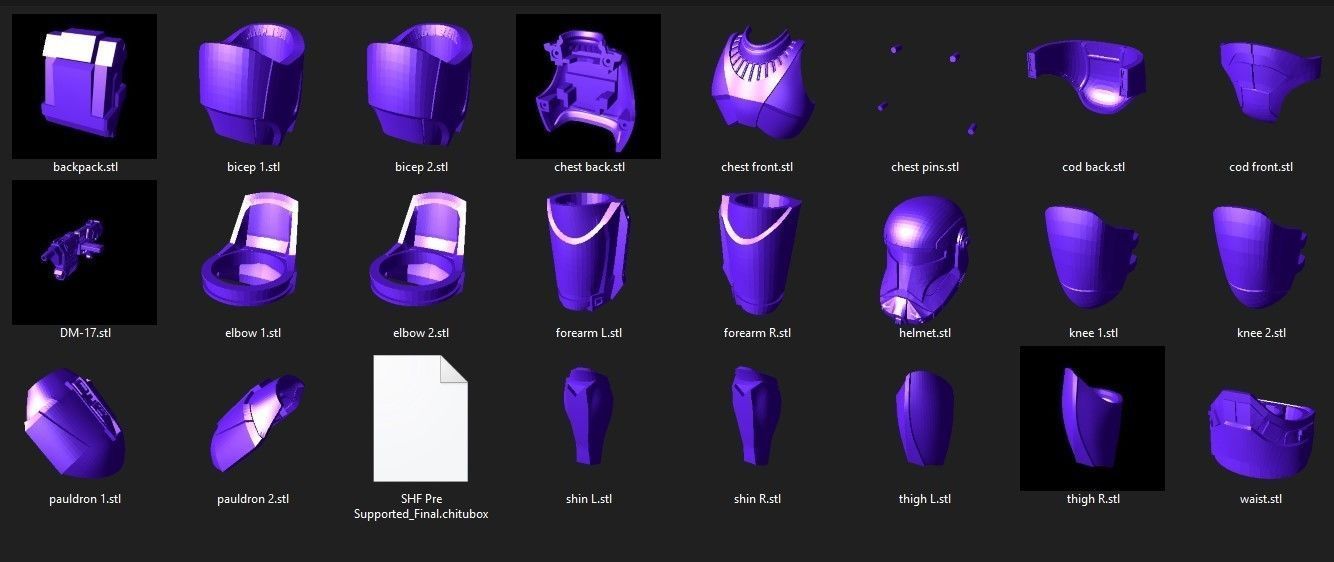Click the 'waist.stl' file name

click(1261, 499)
